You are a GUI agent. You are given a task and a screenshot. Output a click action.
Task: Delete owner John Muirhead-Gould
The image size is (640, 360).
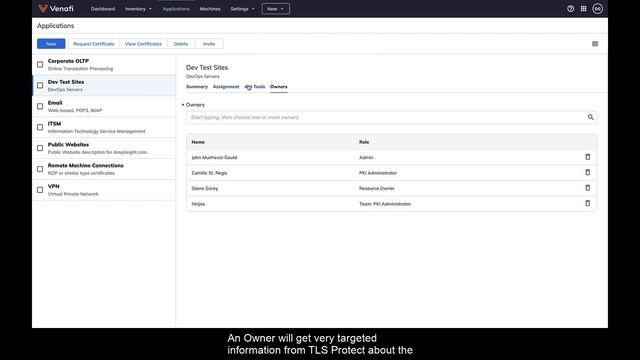[587, 157]
